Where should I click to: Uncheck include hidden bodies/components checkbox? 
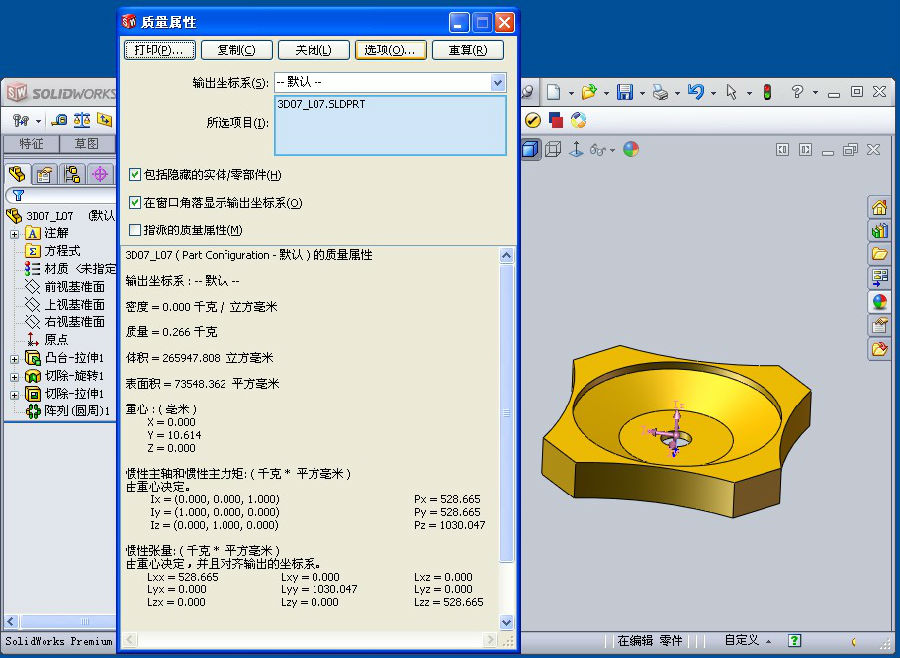[135, 175]
